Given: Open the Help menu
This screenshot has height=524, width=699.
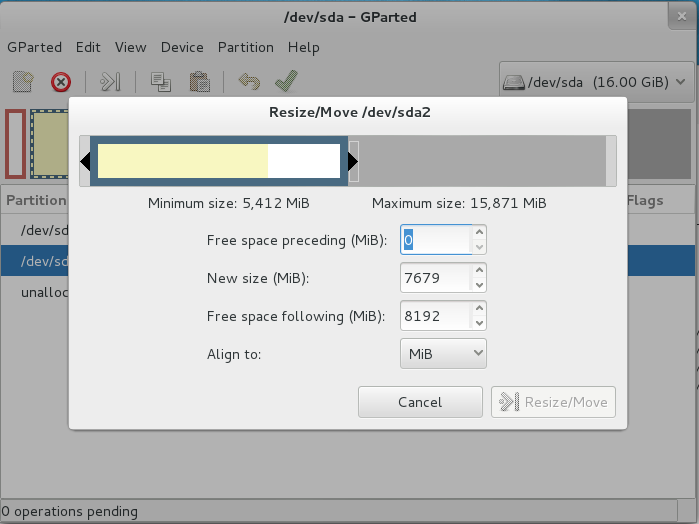Looking at the screenshot, I should click(x=304, y=47).
